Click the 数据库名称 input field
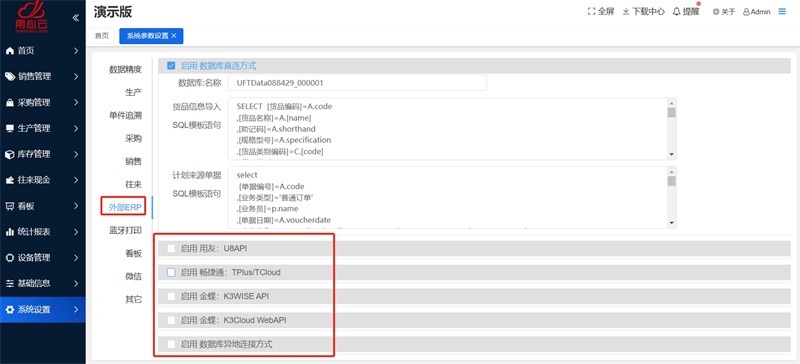Image resolution: width=800 pixels, height=364 pixels. [357, 83]
